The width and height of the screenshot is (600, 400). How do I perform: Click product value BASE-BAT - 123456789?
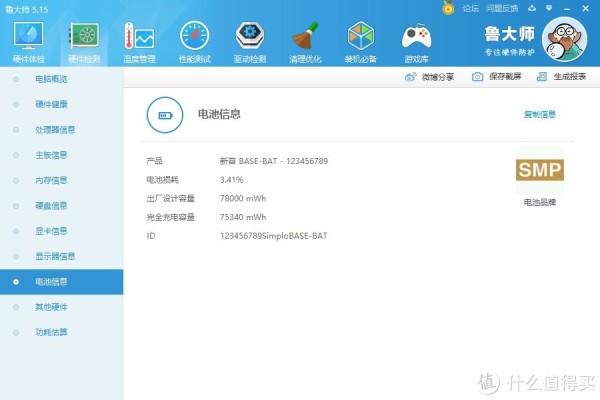(x=274, y=161)
